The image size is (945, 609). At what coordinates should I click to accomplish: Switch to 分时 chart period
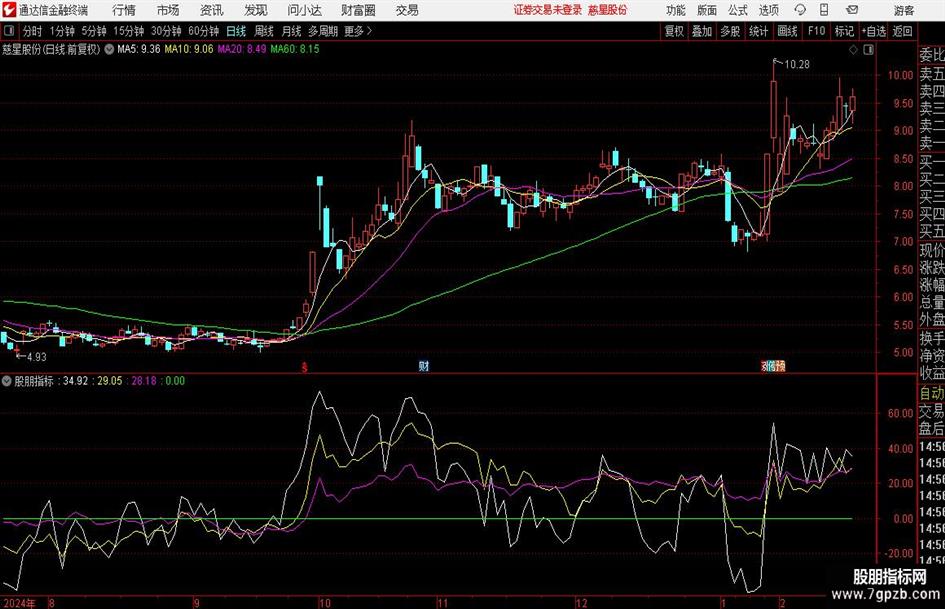[33, 31]
